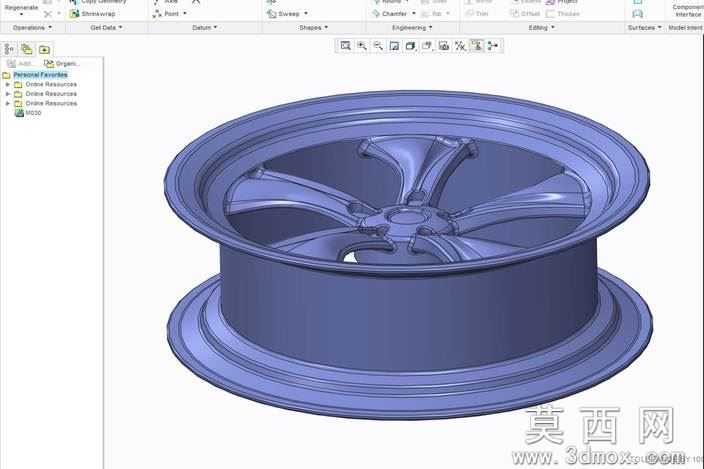Viewport: 704px width, 469px height.
Task: Click the Repaint icon in graphics toolbar
Action: pos(394,46)
